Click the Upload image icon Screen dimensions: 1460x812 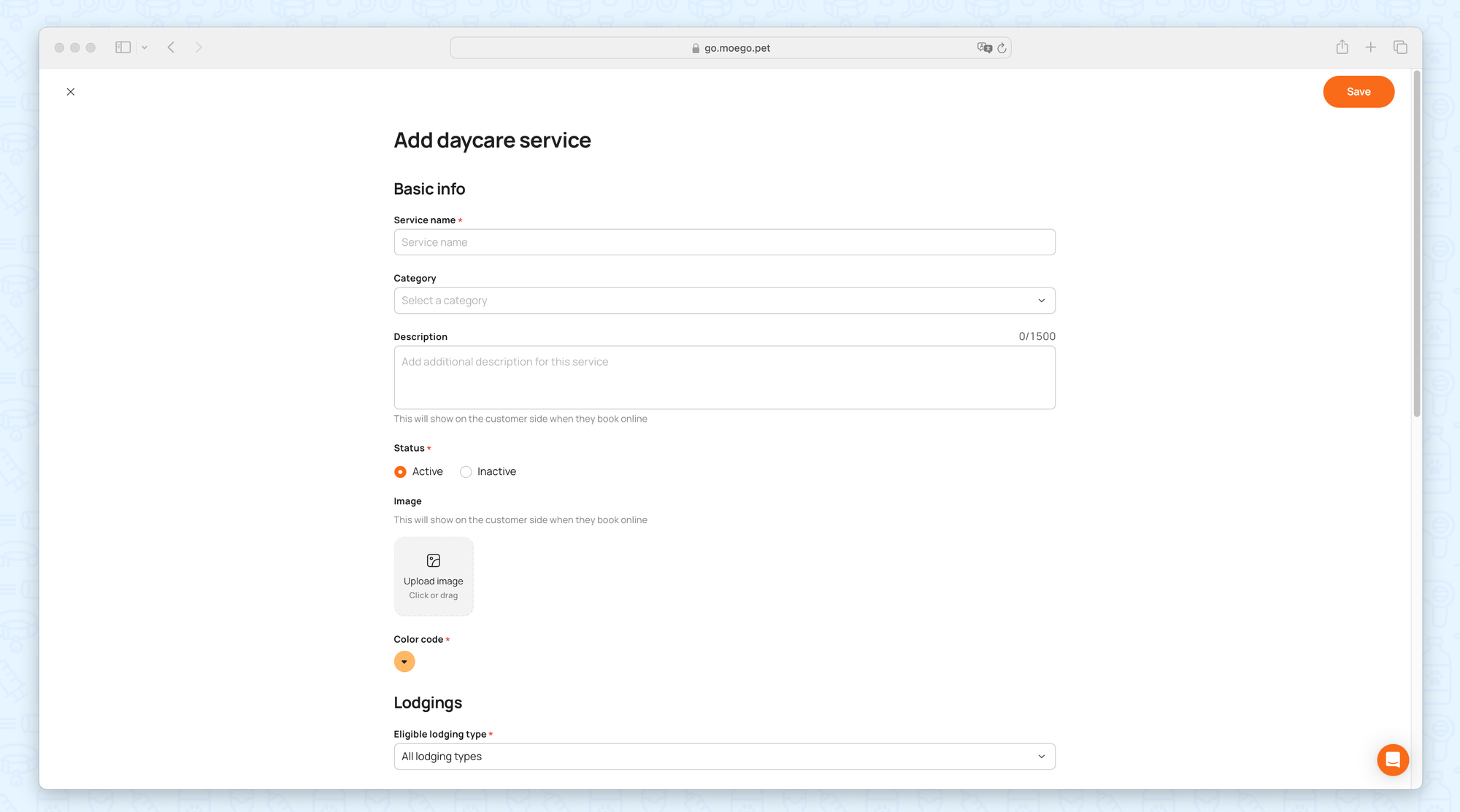[434, 561]
